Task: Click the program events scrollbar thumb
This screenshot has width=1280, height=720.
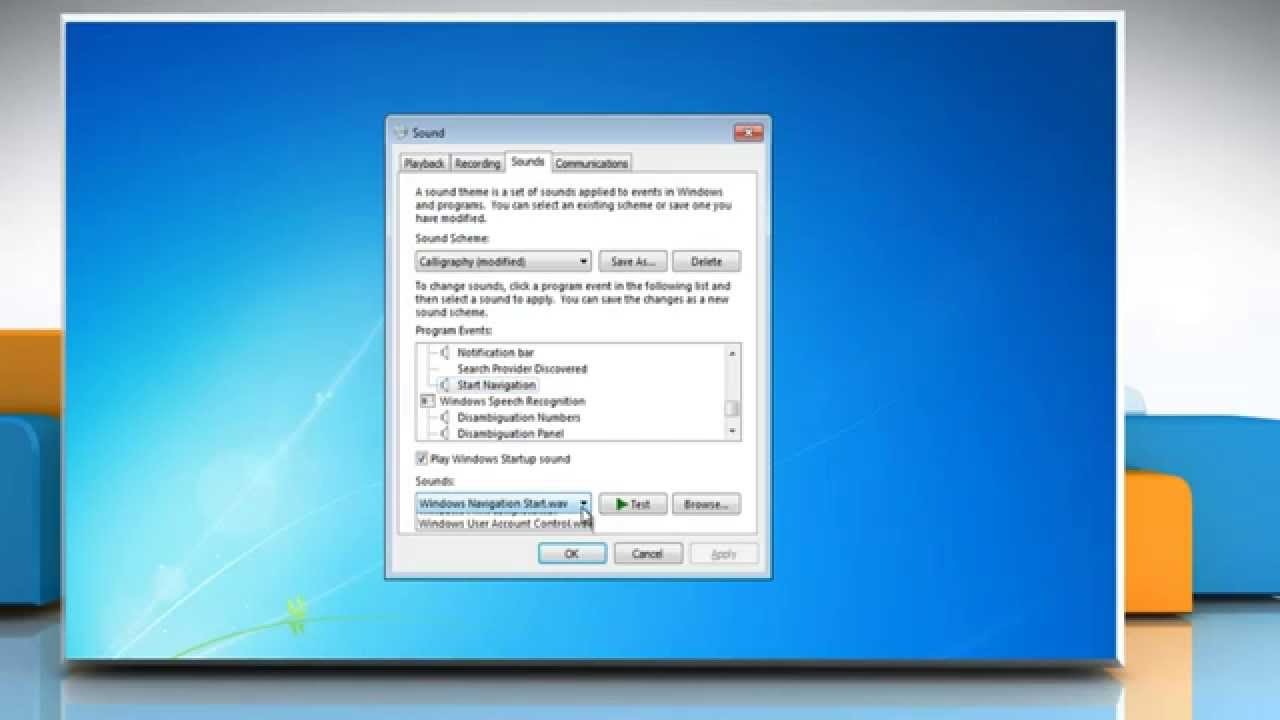Action: pyautogui.click(x=733, y=408)
